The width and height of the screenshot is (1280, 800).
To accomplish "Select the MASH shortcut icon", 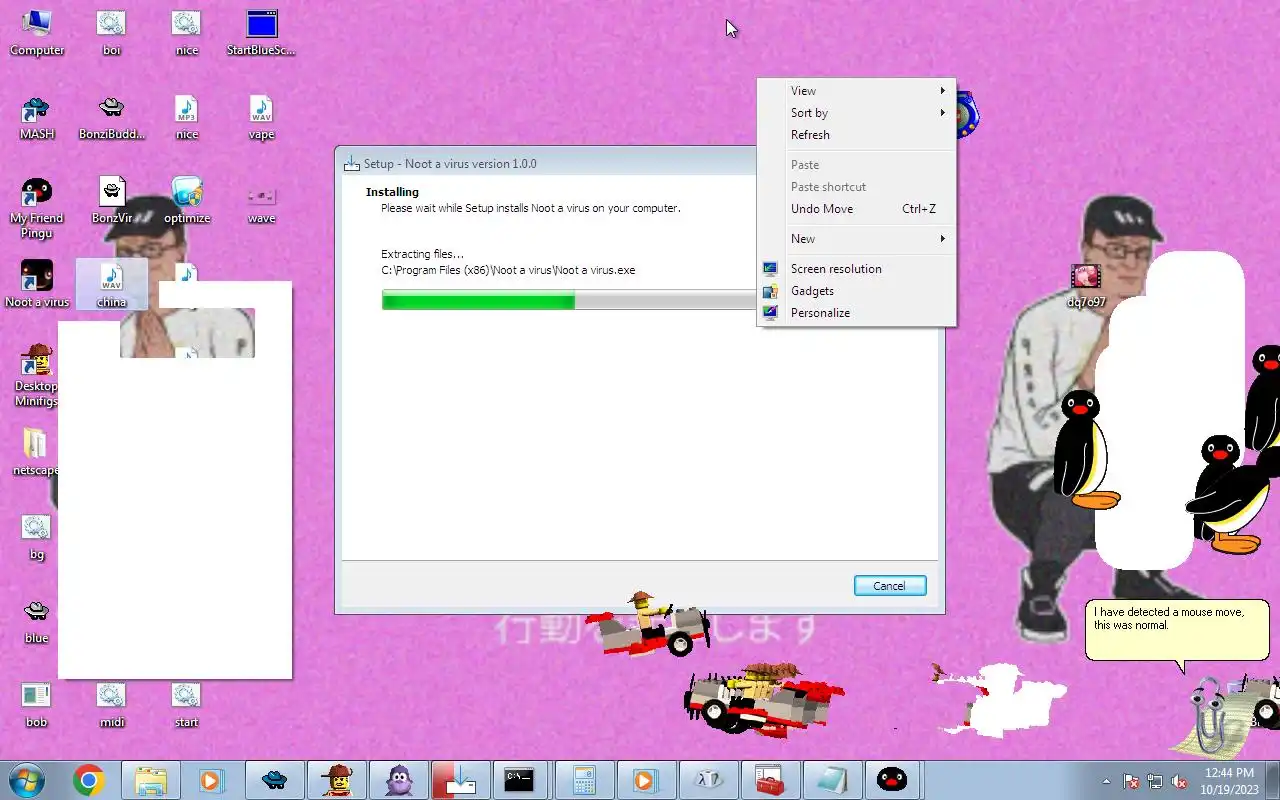I will coord(37,116).
